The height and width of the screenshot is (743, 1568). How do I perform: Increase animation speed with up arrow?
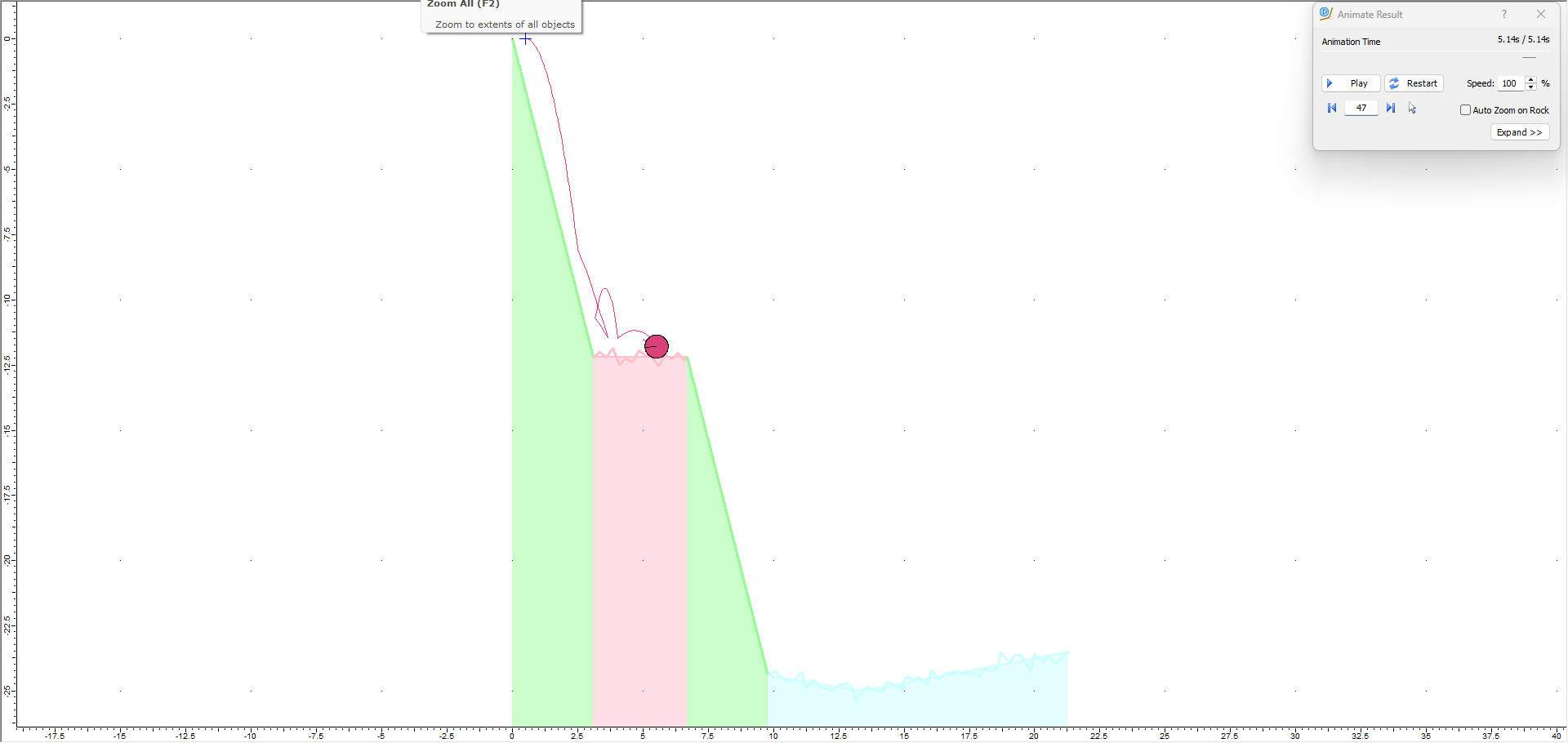[x=1530, y=80]
